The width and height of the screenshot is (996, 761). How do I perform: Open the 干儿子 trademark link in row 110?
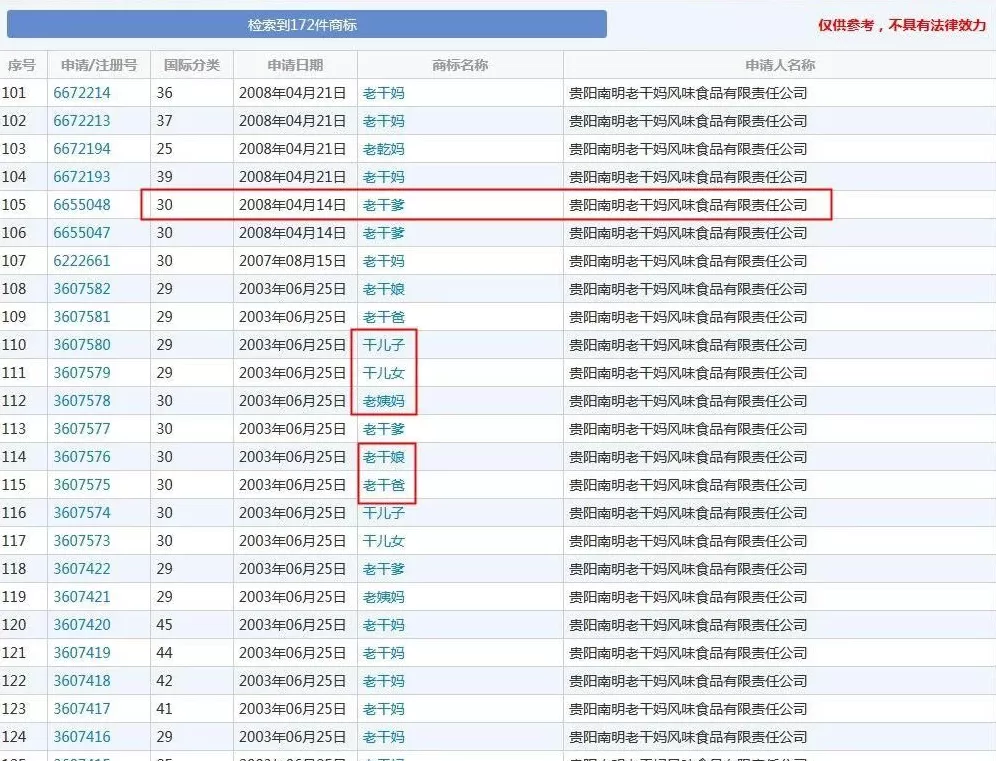pyautogui.click(x=384, y=344)
